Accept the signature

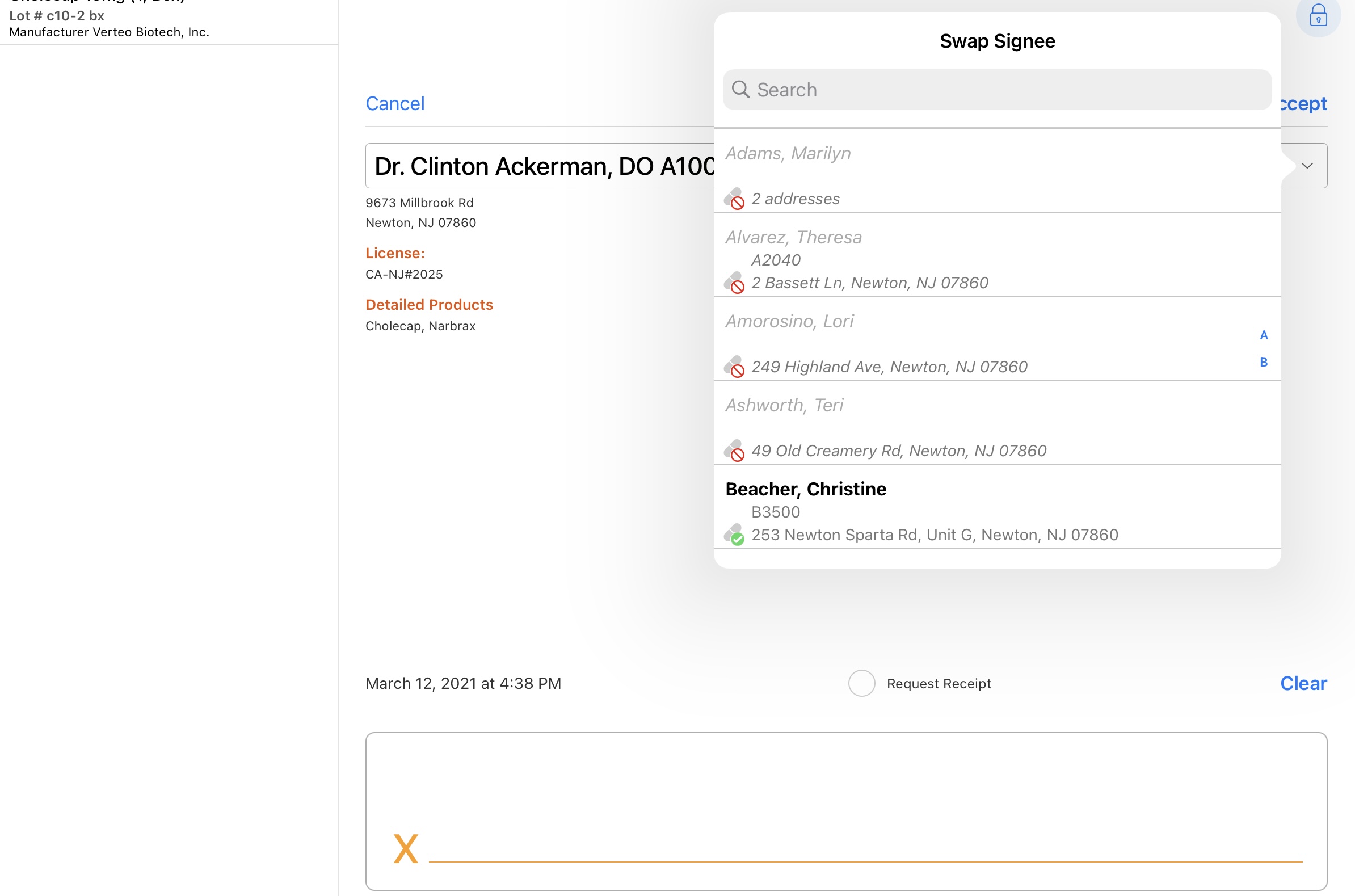tap(1304, 103)
